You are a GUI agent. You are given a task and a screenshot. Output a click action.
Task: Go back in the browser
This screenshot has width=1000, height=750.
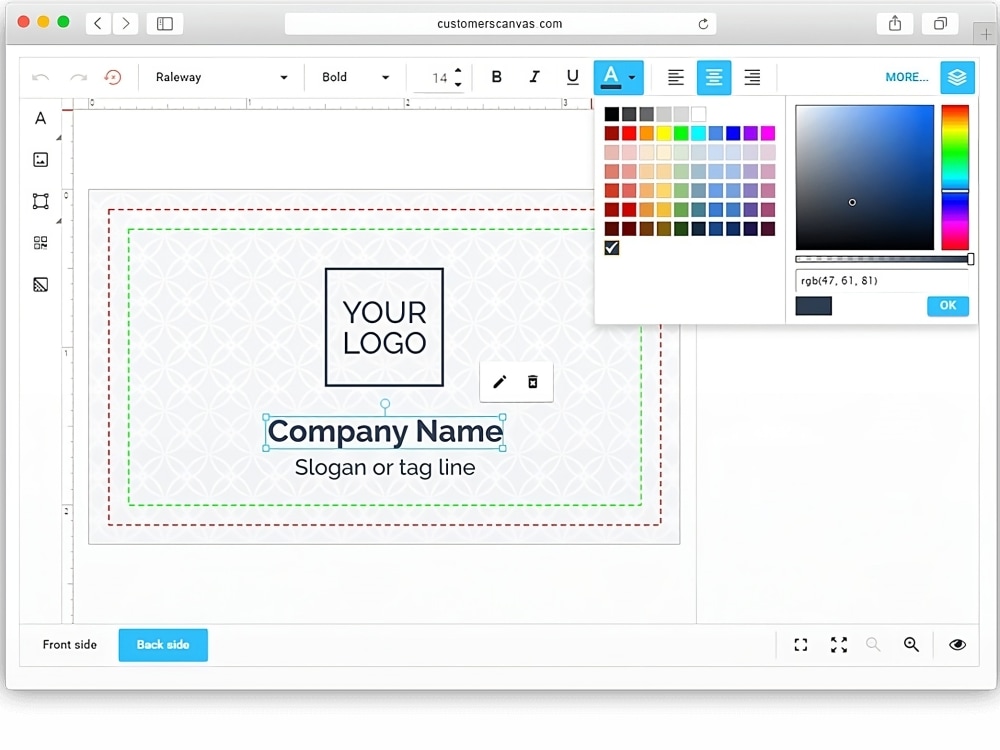[98, 24]
